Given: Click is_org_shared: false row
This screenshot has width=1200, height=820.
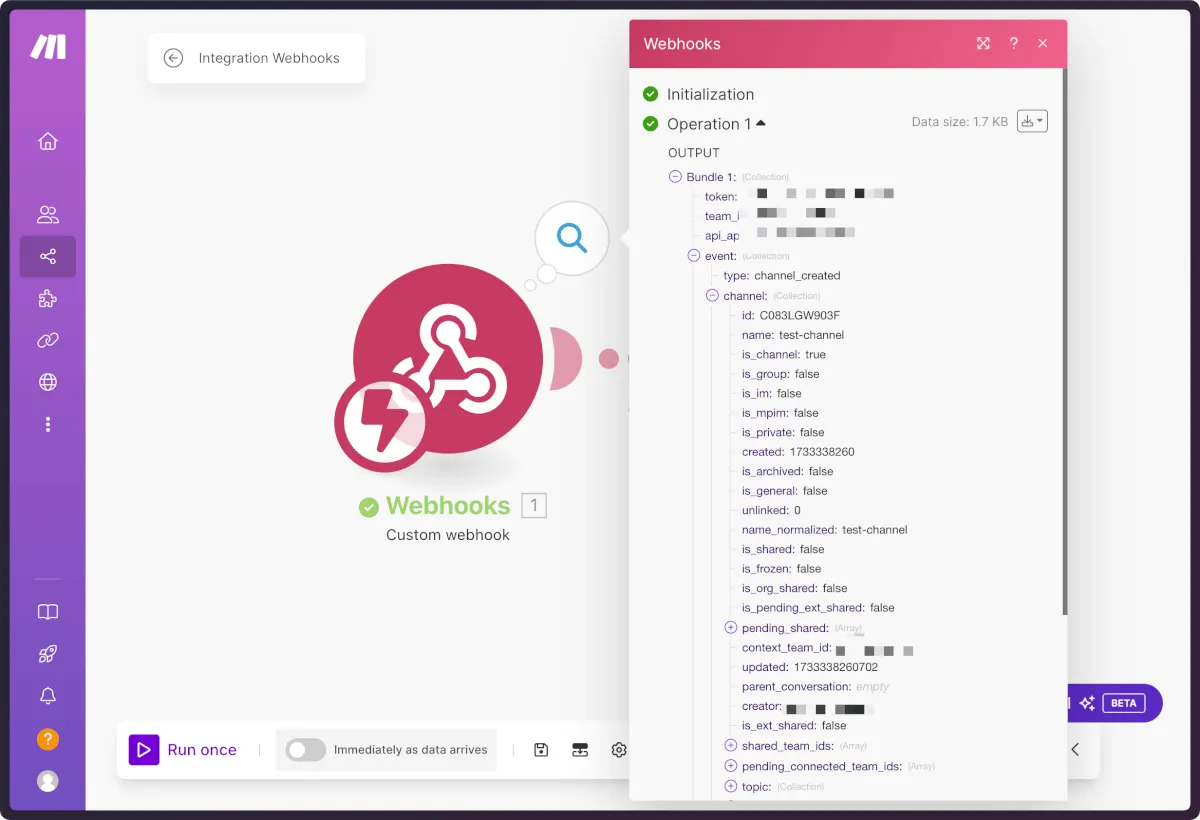Looking at the screenshot, I should tap(795, 589).
